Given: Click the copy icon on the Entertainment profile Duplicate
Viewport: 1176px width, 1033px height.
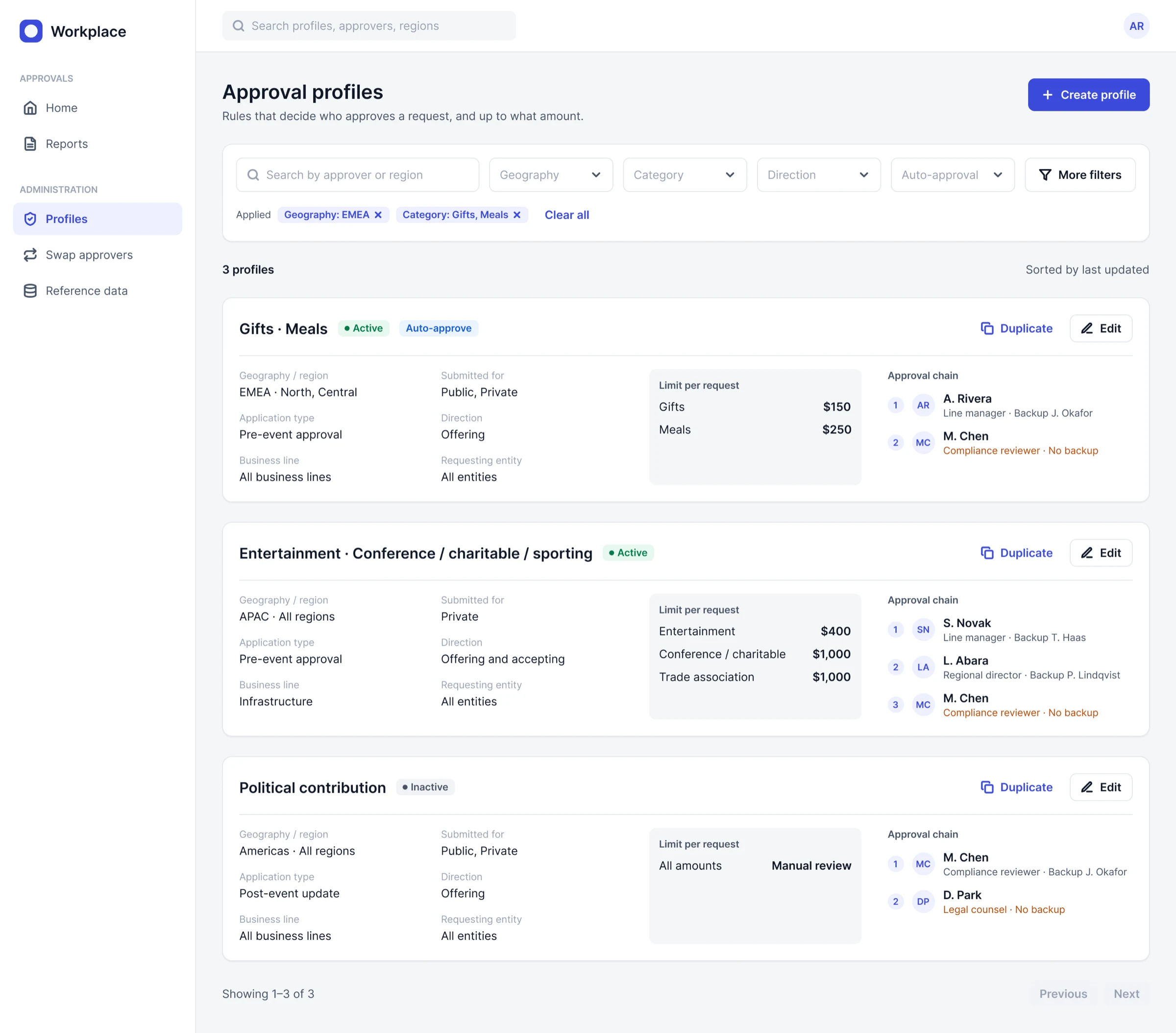Looking at the screenshot, I should [x=987, y=553].
